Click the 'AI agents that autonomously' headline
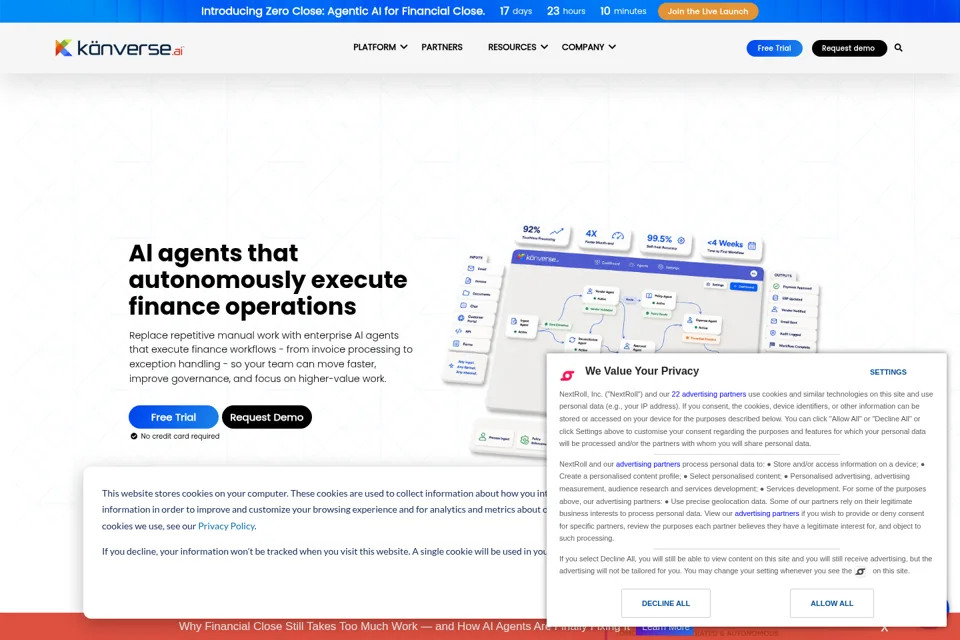The width and height of the screenshot is (960, 640). [268, 279]
